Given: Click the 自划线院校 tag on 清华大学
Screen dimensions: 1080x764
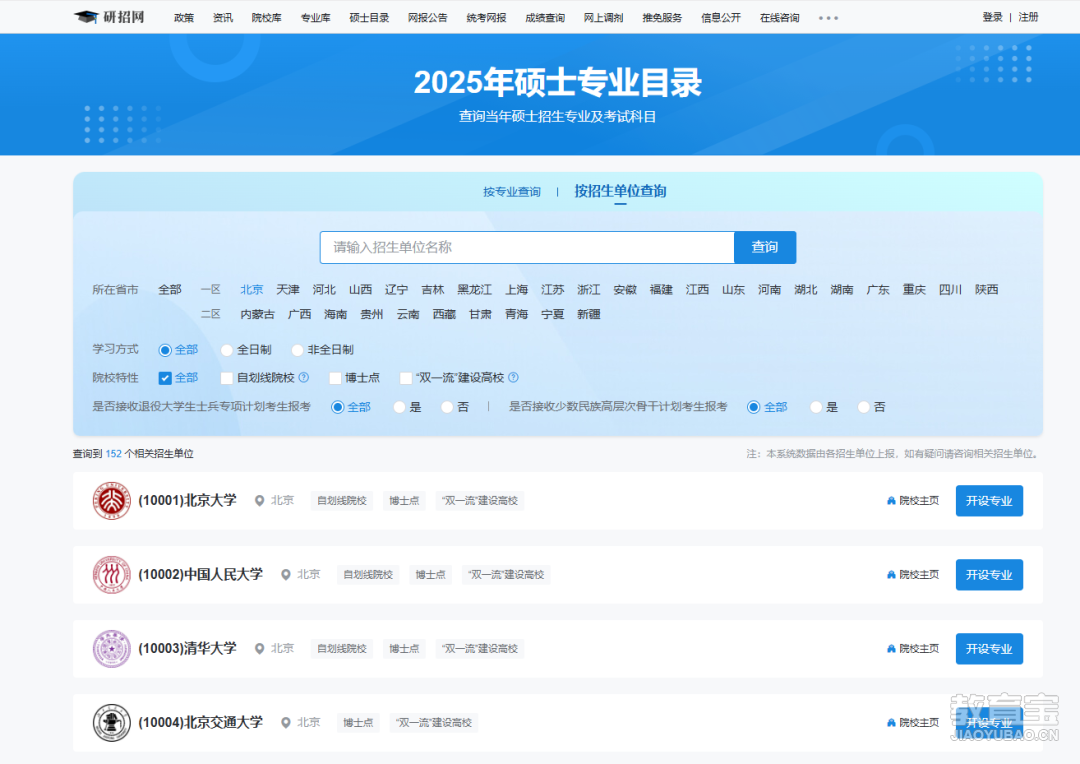Looking at the screenshot, I should [342, 649].
